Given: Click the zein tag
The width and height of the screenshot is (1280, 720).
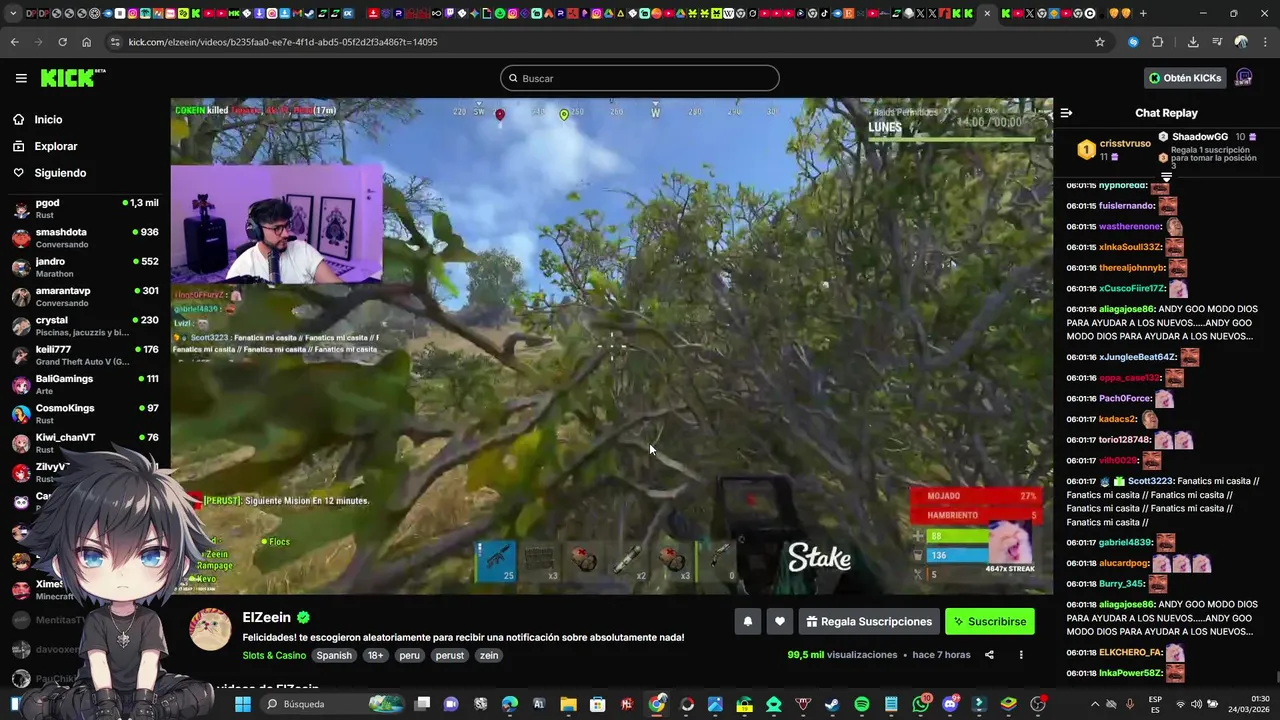Looking at the screenshot, I should [489, 656].
